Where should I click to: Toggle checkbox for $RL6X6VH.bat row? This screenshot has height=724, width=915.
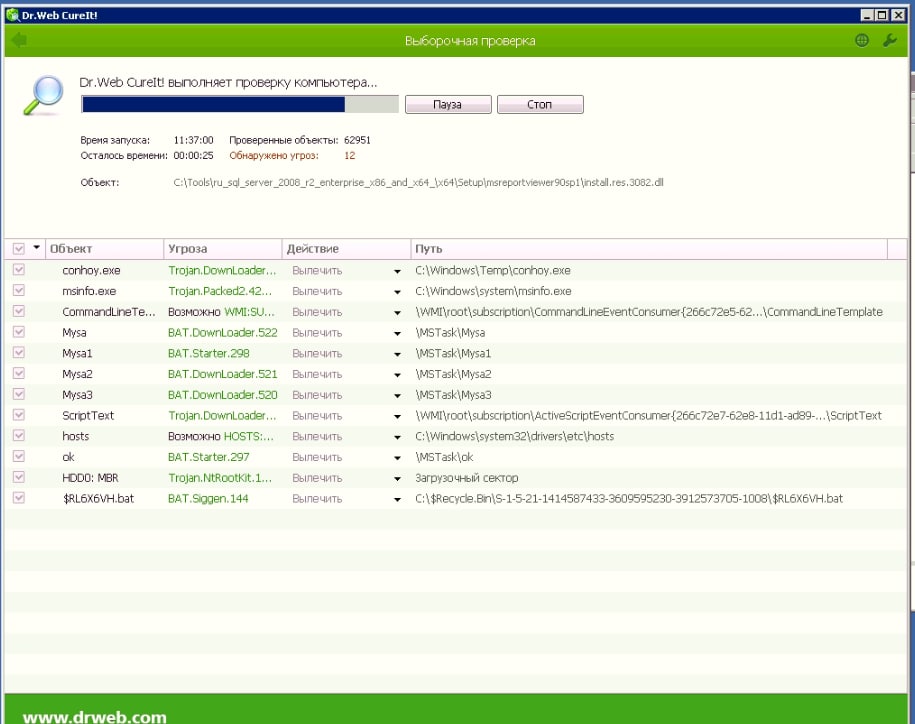click(x=19, y=498)
